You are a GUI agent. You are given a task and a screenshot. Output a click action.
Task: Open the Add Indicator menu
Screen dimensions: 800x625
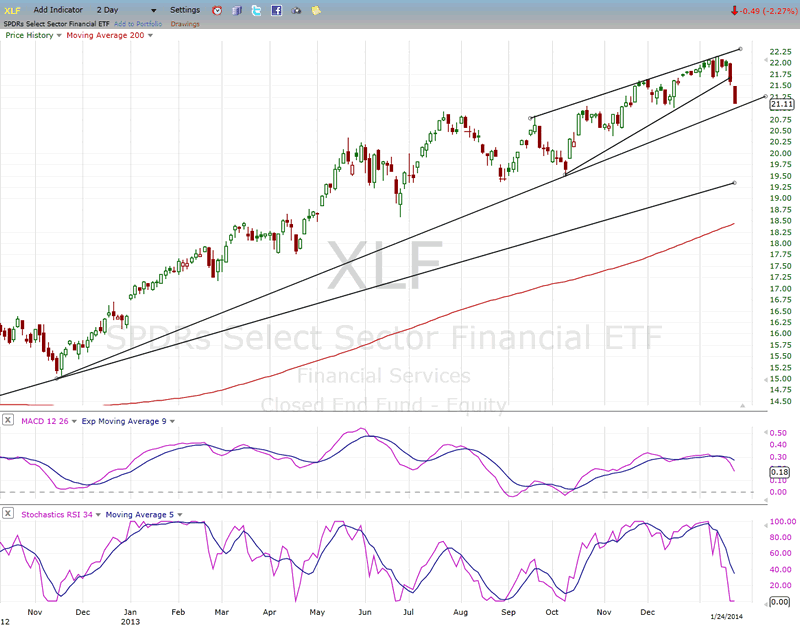click(58, 10)
